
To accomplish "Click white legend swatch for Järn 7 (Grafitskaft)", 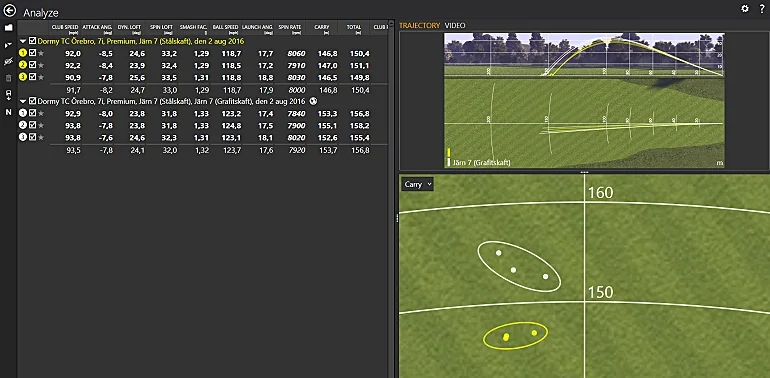I will (x=449, y=162).
